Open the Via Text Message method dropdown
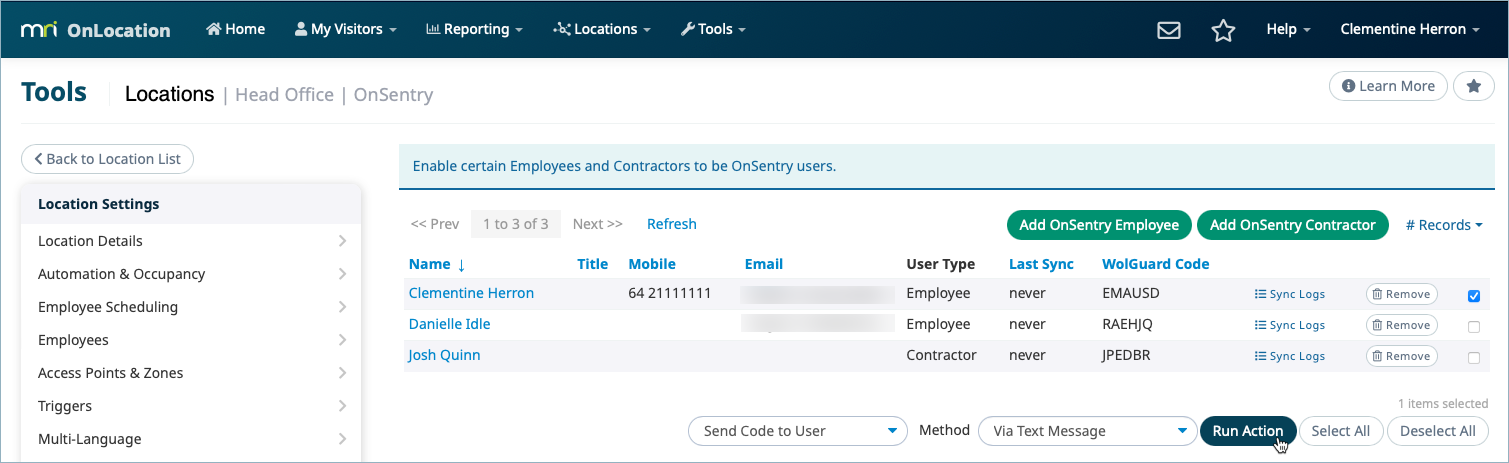Image resolution: width=1509 pixels, height=463 pixels. tap(1087, 431)
